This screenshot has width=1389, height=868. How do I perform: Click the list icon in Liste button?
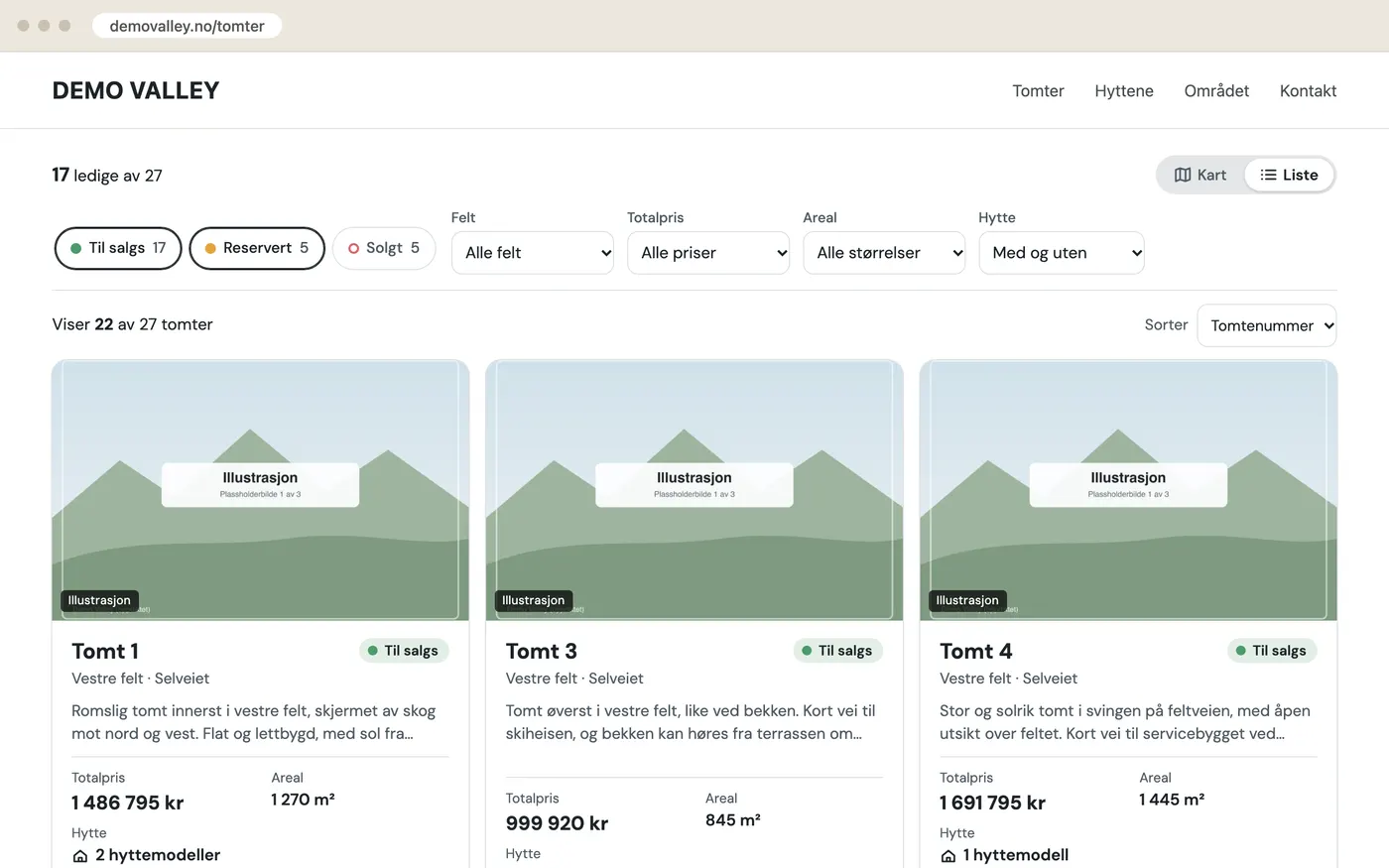(1268, 175)
